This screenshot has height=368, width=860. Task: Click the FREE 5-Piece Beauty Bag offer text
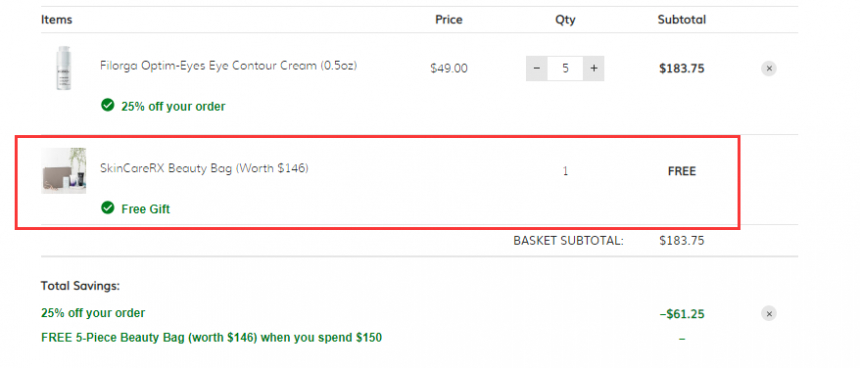[x=211, y=338]
